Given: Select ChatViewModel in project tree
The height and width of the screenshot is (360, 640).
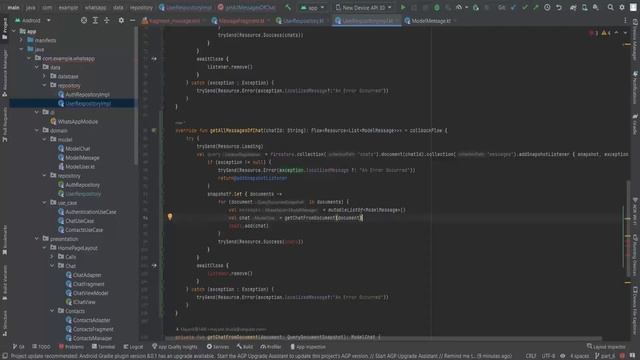Looking at the screenshot, I should point(91,293).
